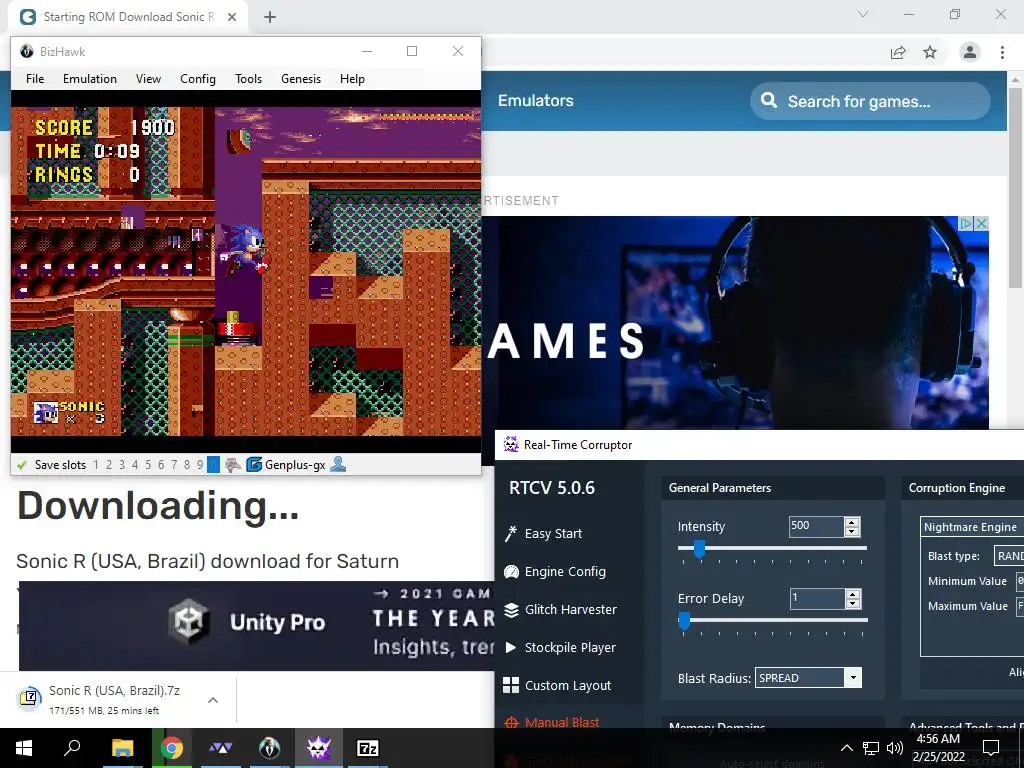Viewport: 1024px width, 768px height.
Task: Select save slot 1 in BizHawk
Action: click(x=96, y=465)
